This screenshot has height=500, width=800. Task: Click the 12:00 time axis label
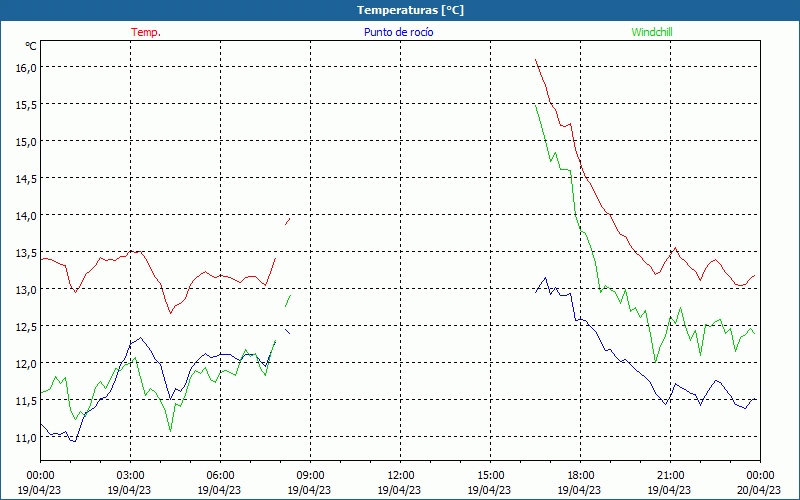(x=401, y=476)
